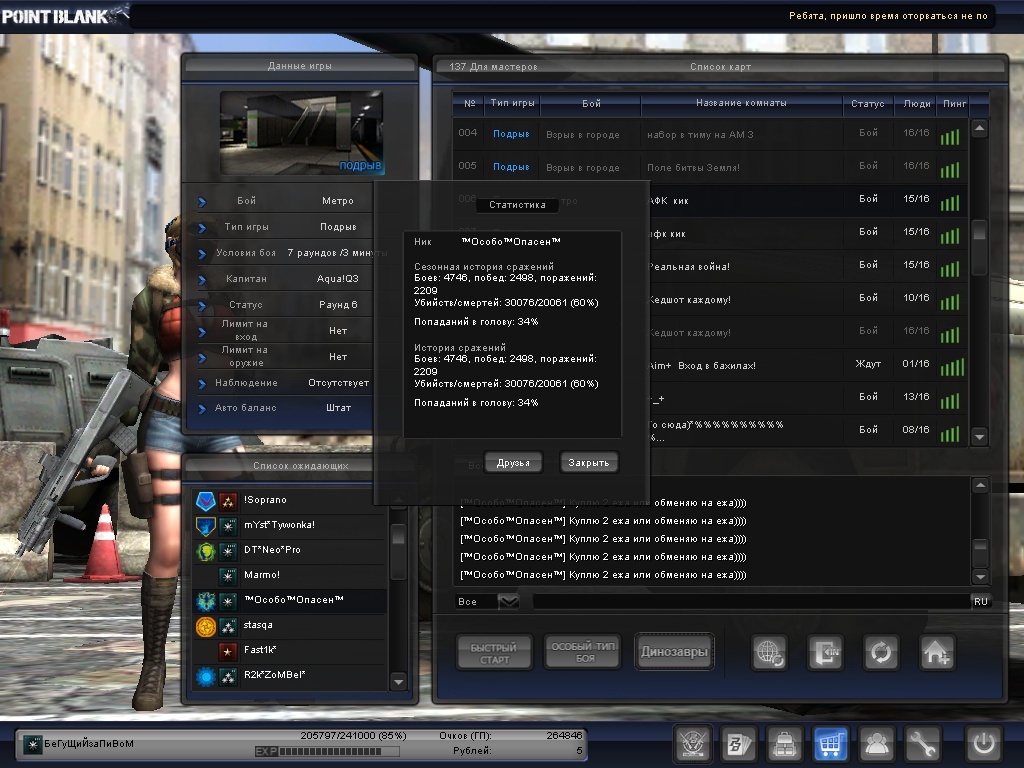Click the power exit icon
The image size is (1024, 768).
(984, 743)
